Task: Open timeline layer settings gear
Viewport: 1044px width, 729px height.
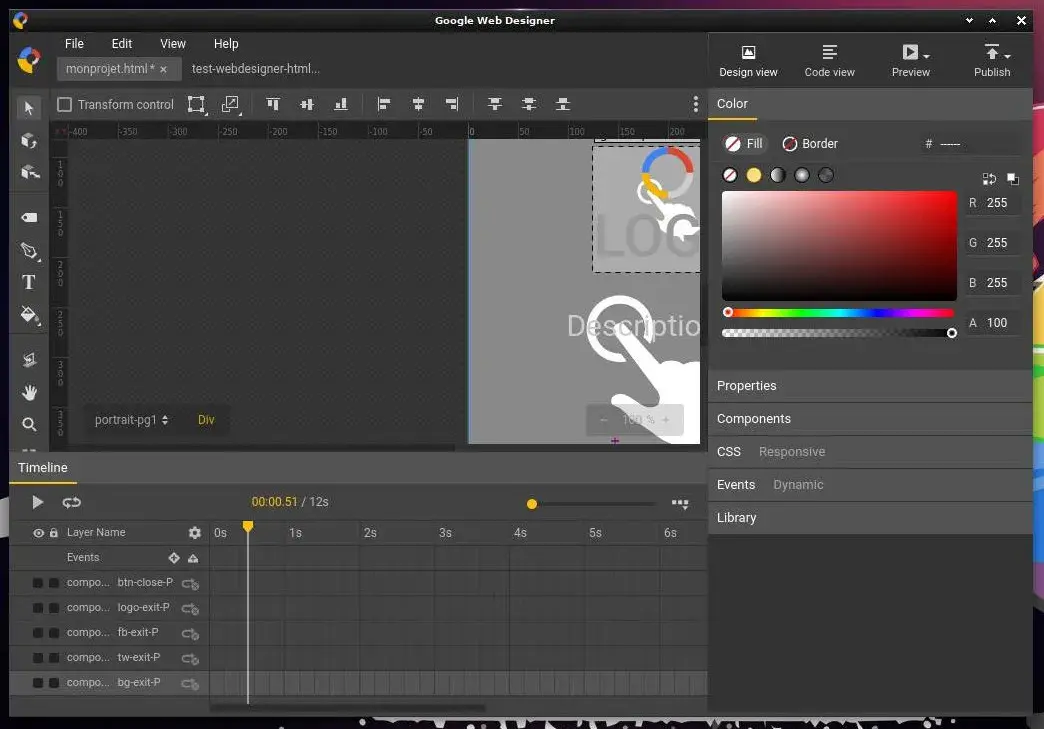Action: tap(194, 533)
